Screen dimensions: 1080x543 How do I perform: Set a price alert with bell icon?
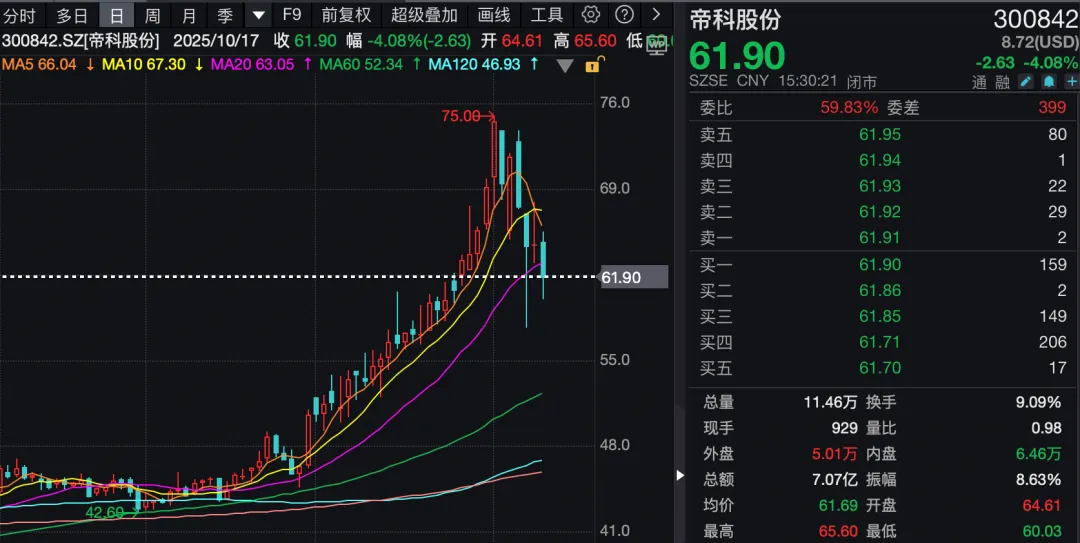[1048, 82]
